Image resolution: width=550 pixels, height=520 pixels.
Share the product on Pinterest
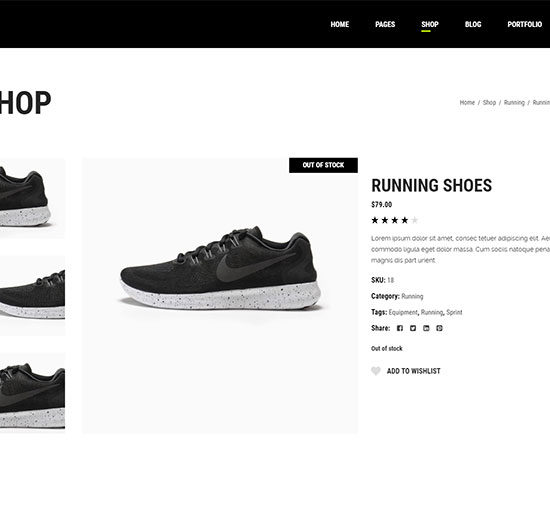439,328
